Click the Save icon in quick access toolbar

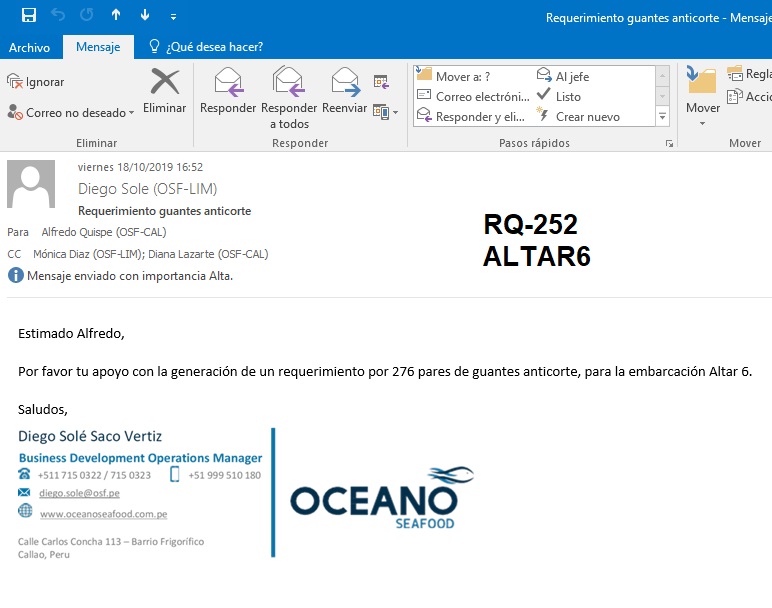pyautogui.click(x=29, y=15)
